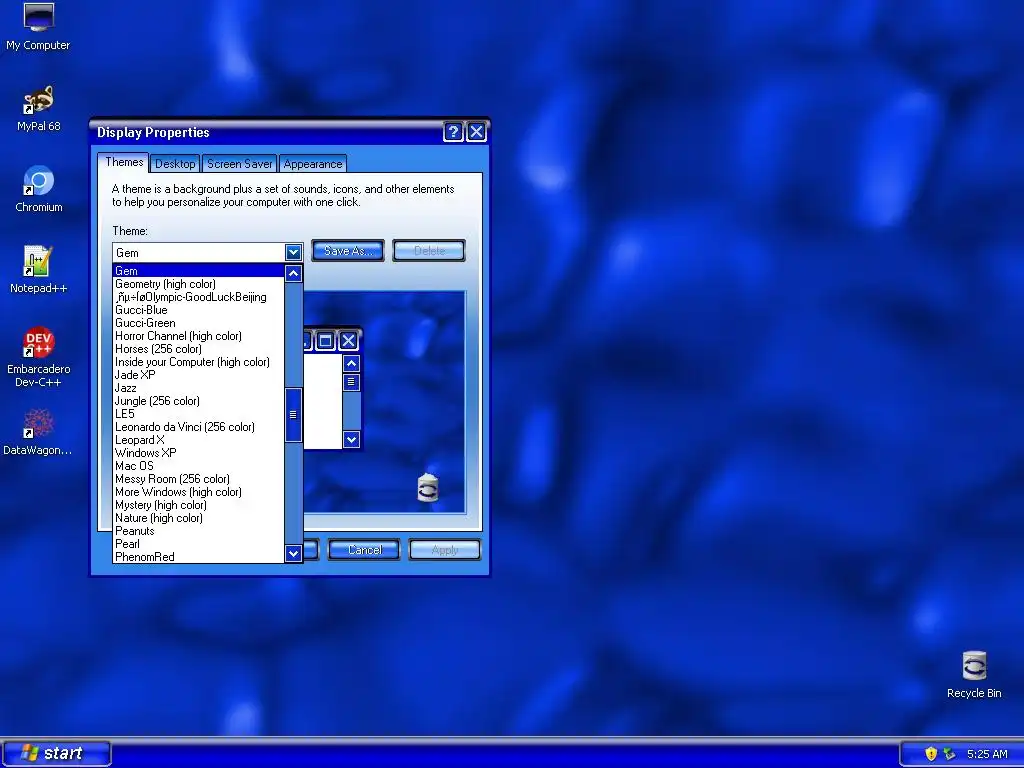
Task: Choose Horror Channel (high color) theme
Action: [199, 336]
